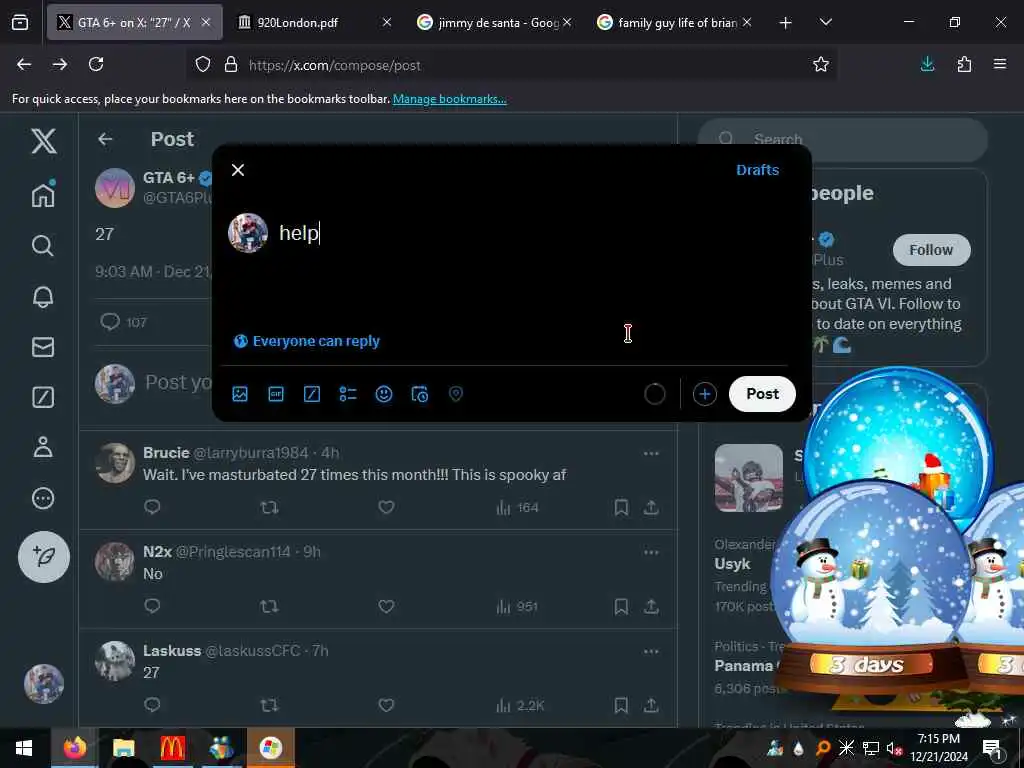Go to X home via logo
Screen dimensions: 1024x768
pos(44,140)
